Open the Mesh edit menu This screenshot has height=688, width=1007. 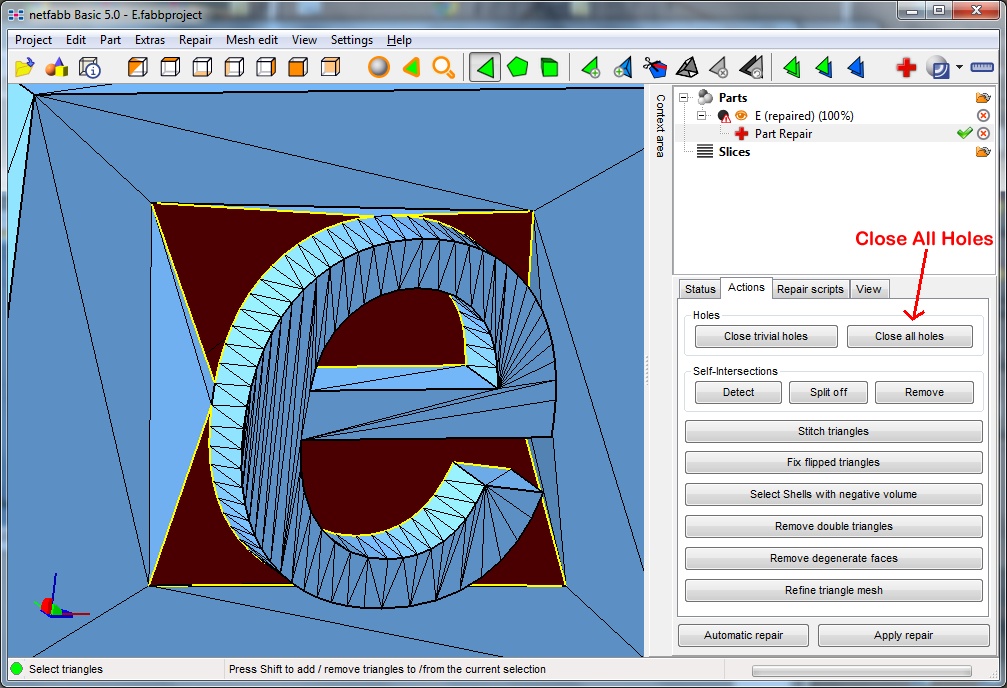[252, 40]
